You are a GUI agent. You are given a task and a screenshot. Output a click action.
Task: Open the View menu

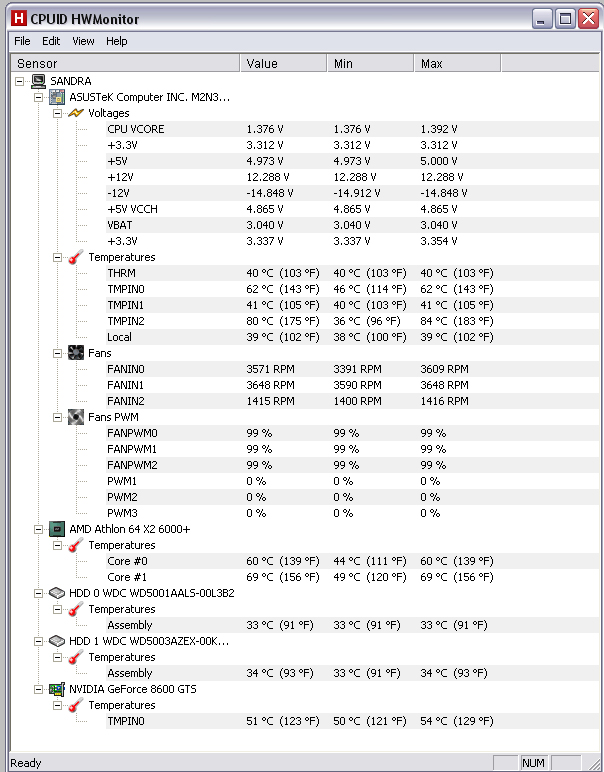[83, 41]
